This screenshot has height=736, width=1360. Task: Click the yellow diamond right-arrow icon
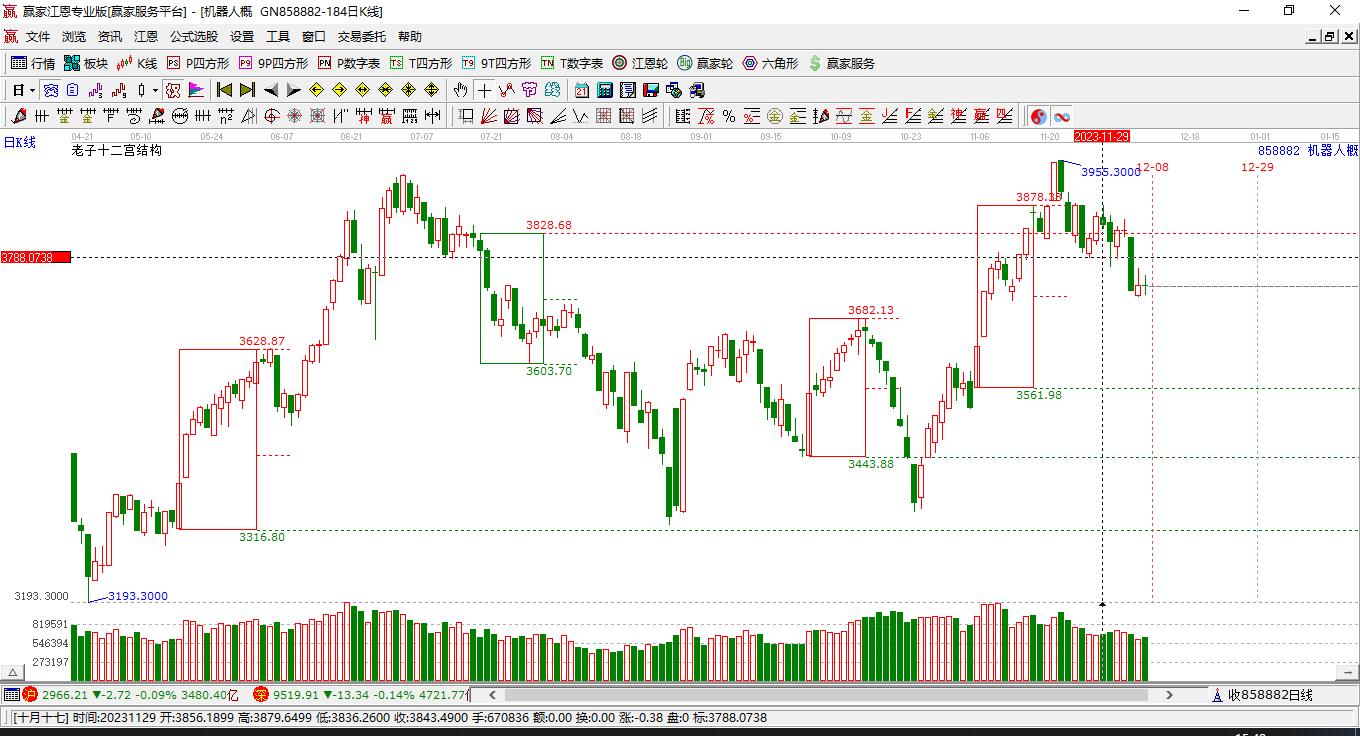tap(340, 90)
